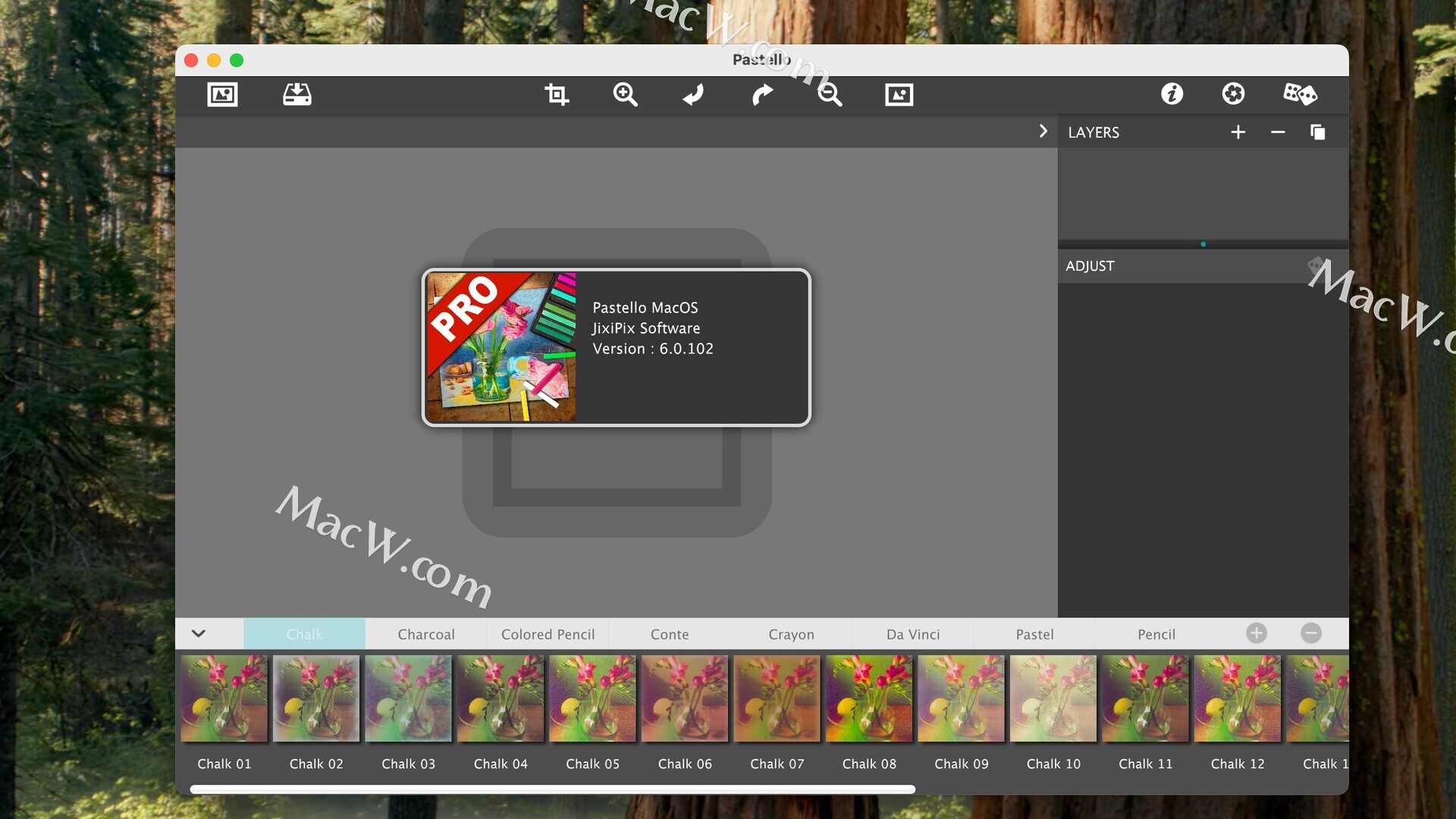The width and height of the screenshot is (1456, 819).
Task: Click the Pastello PRO splash image
Action: click(501, 347)
